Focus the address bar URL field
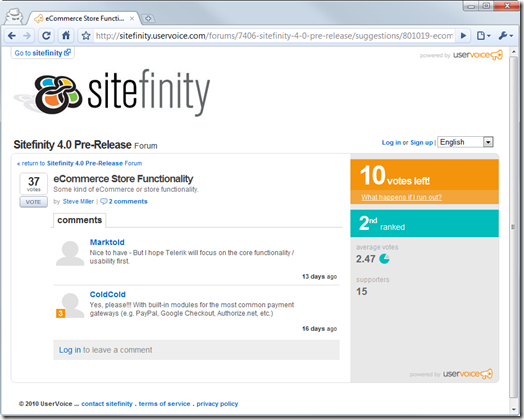This screenshot has height=420, width=524. coord(274,36)
